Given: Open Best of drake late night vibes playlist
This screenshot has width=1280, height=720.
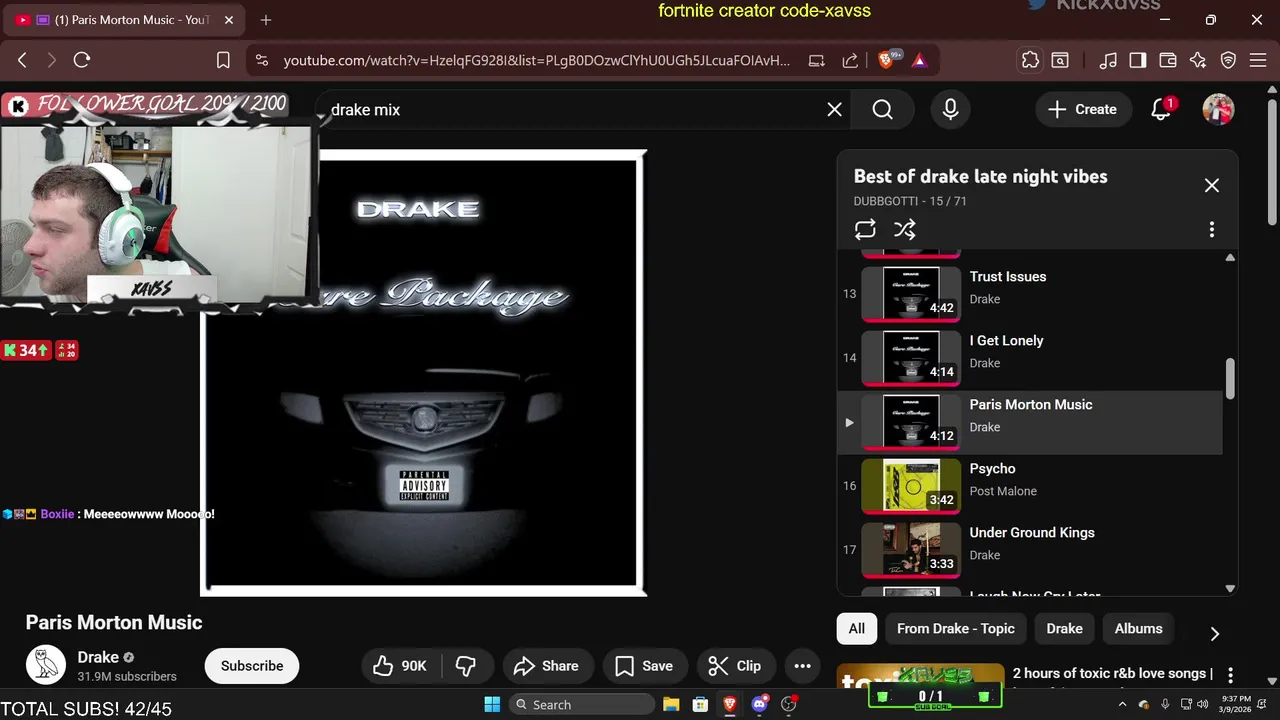Looking at the screenshot, I should (980, 176).
